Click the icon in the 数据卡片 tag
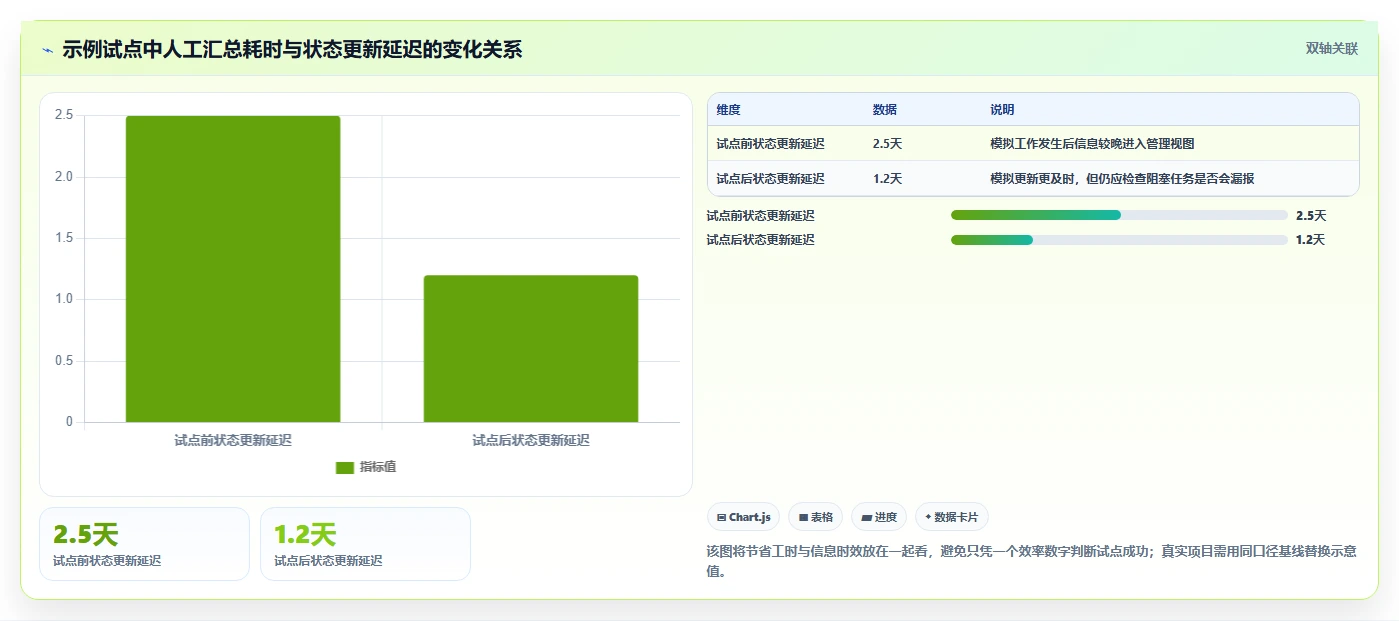This screenshot has height=621, width=1399. (928, 517)
